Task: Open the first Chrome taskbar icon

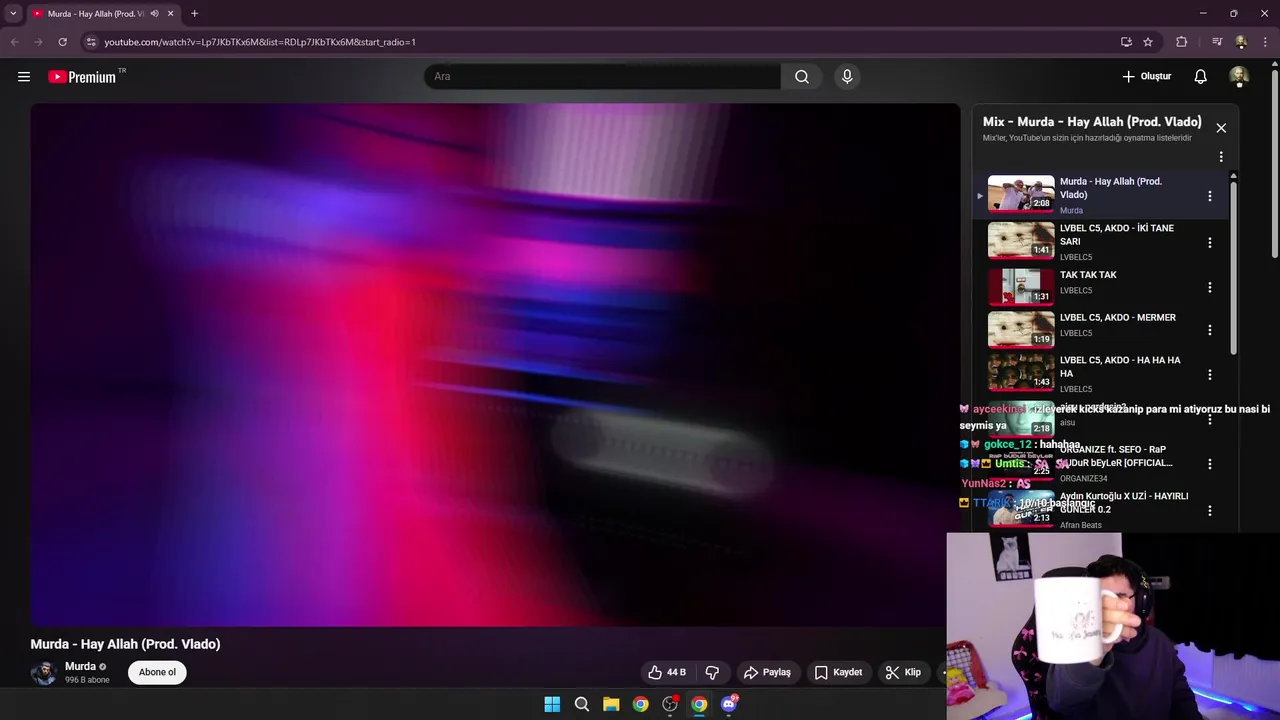Action: [x=640, y=704]
